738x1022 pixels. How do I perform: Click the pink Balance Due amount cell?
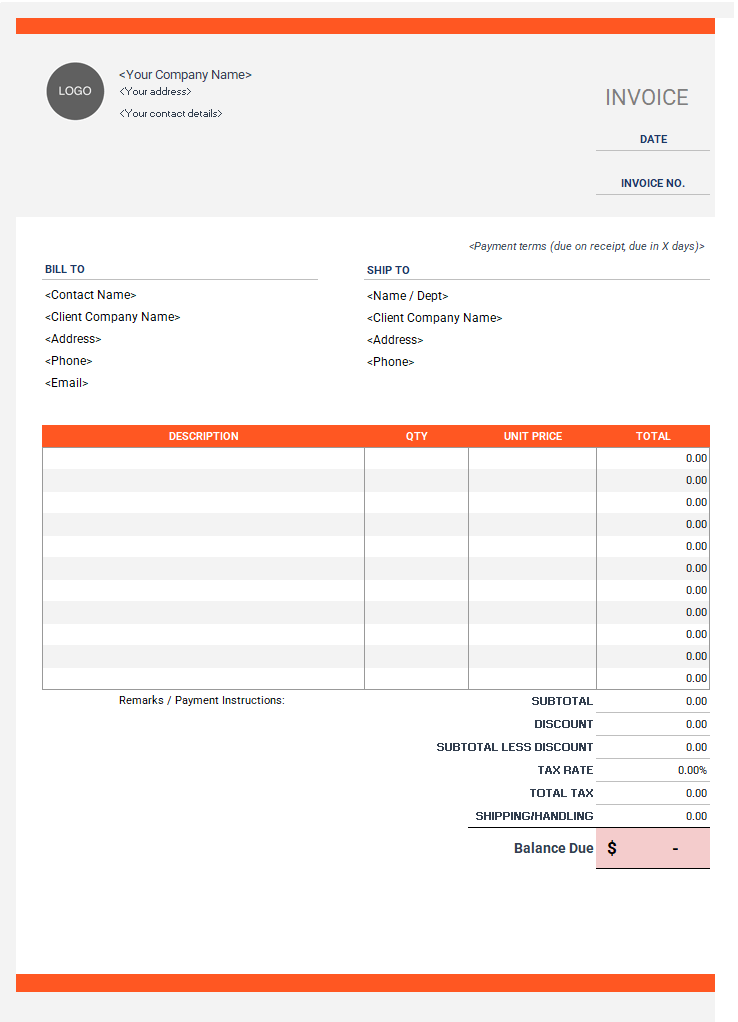click(653, 848)
